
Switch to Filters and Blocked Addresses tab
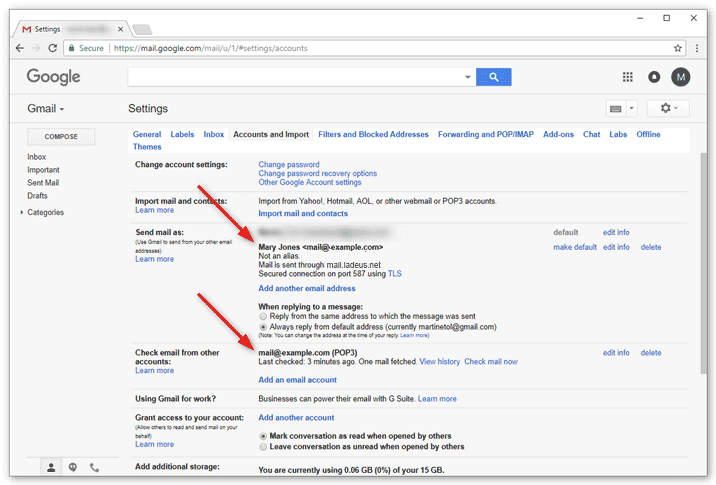point(373,134)
